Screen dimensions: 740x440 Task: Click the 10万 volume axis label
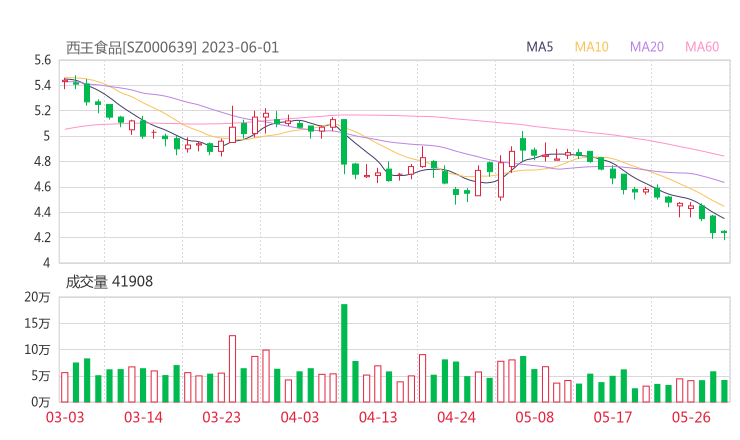(37, 350)
